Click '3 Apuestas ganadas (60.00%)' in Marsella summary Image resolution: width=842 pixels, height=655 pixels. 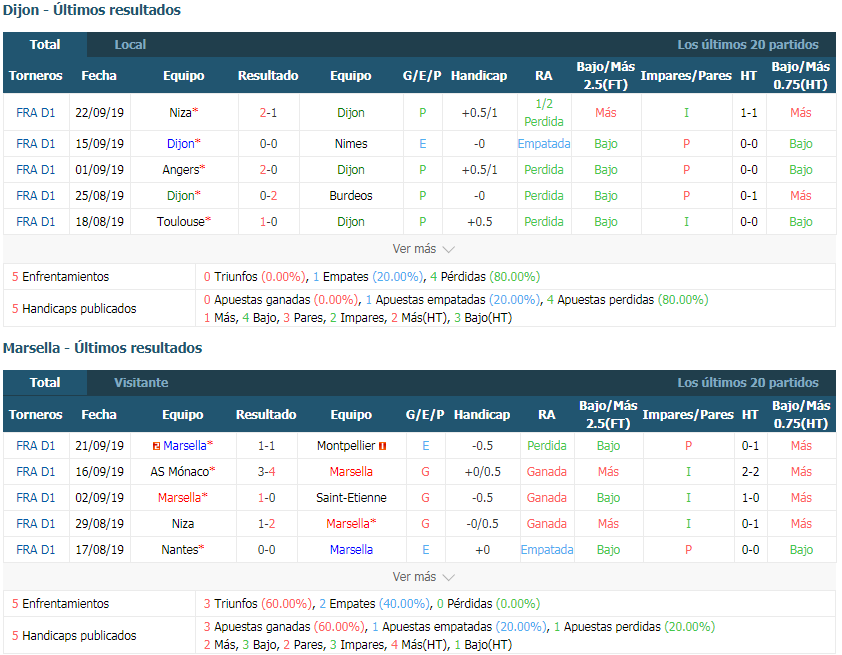[x=285, y=627]
